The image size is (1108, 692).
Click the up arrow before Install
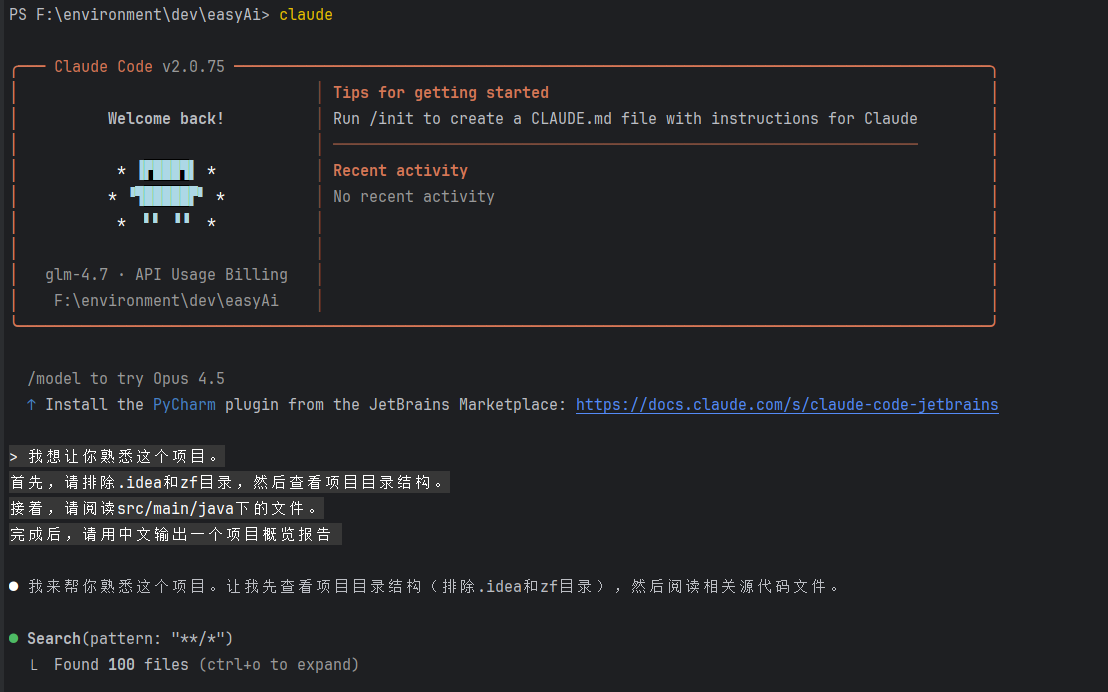coord(31,404)
